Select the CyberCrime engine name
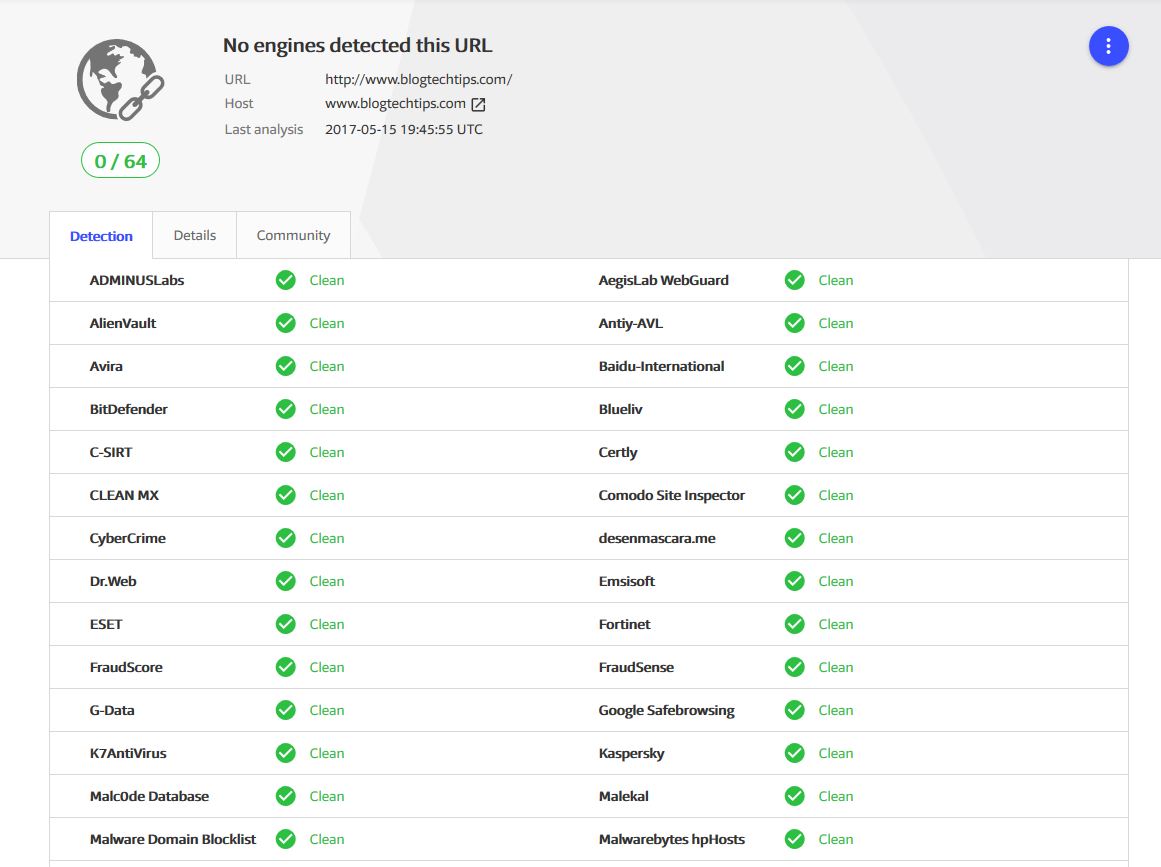This screenshot has height=867, width=1161. [x=127, y=538]
